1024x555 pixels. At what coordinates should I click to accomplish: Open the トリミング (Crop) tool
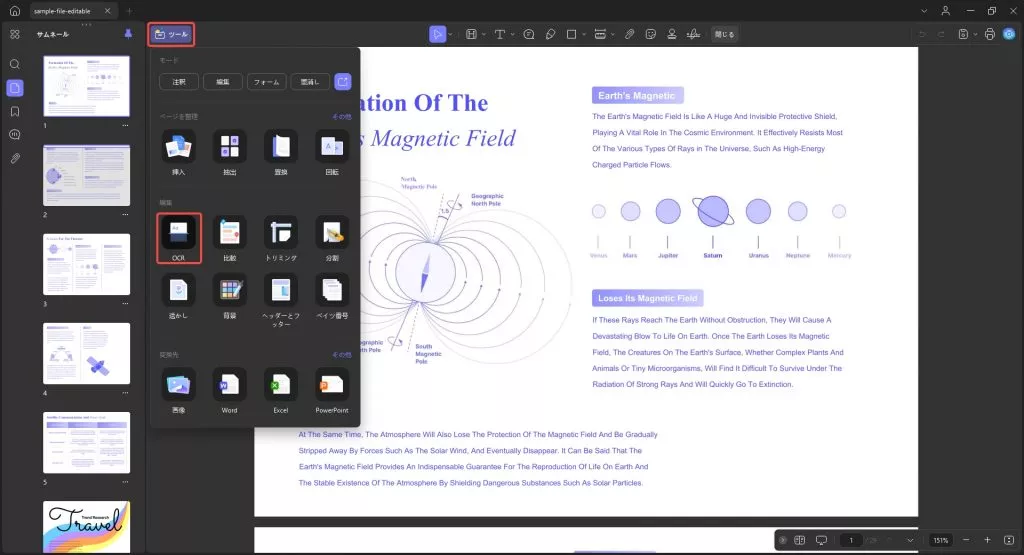tap(281, 238)
